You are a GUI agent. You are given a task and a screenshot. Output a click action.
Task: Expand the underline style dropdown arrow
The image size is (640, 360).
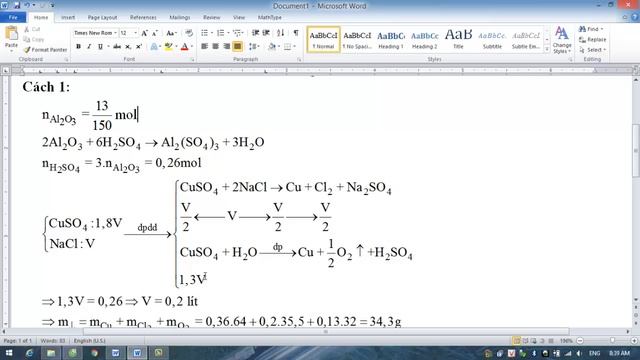(108, 47)
